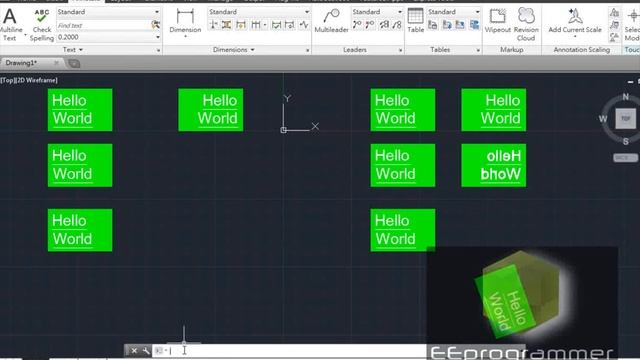640x360 pixels.
Task: Close the command line with X
Action: pyautogui.click(x=134, y=351)
